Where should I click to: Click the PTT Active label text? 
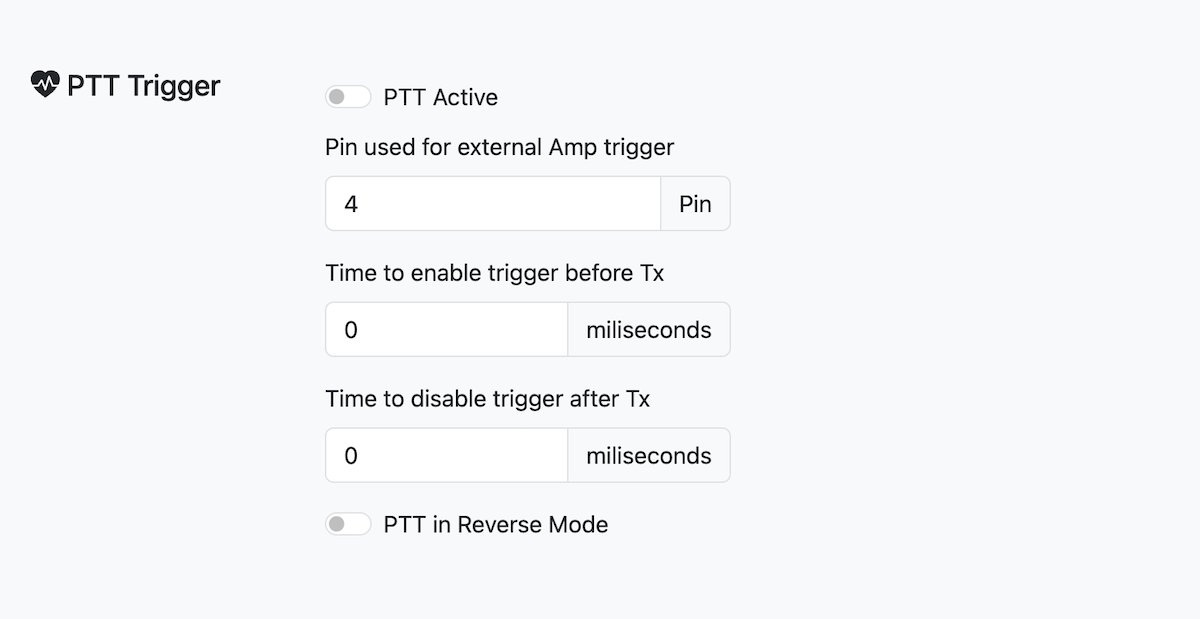point(440,97)
